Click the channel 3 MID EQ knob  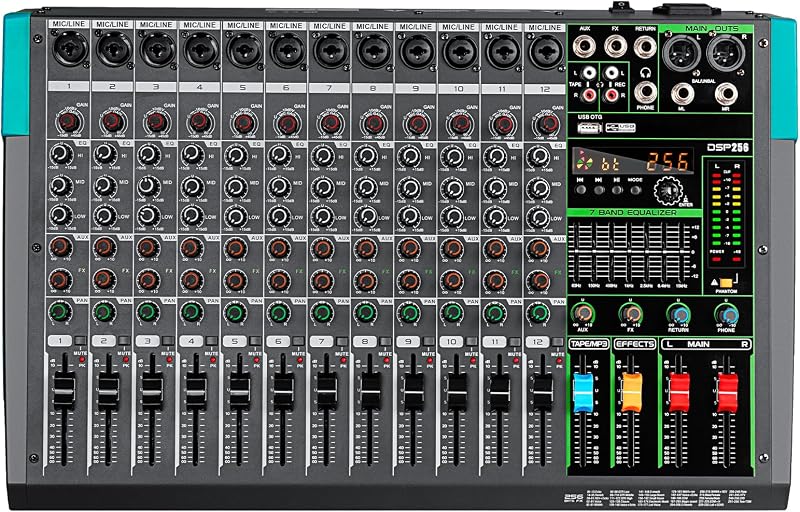(x=148, y=186)
